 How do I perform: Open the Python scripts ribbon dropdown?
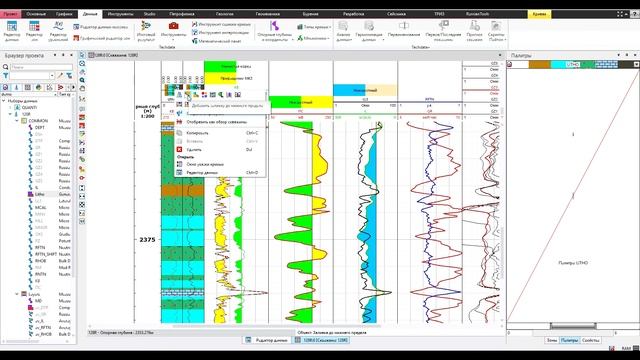pyautogui.click(x=496, y=31)
